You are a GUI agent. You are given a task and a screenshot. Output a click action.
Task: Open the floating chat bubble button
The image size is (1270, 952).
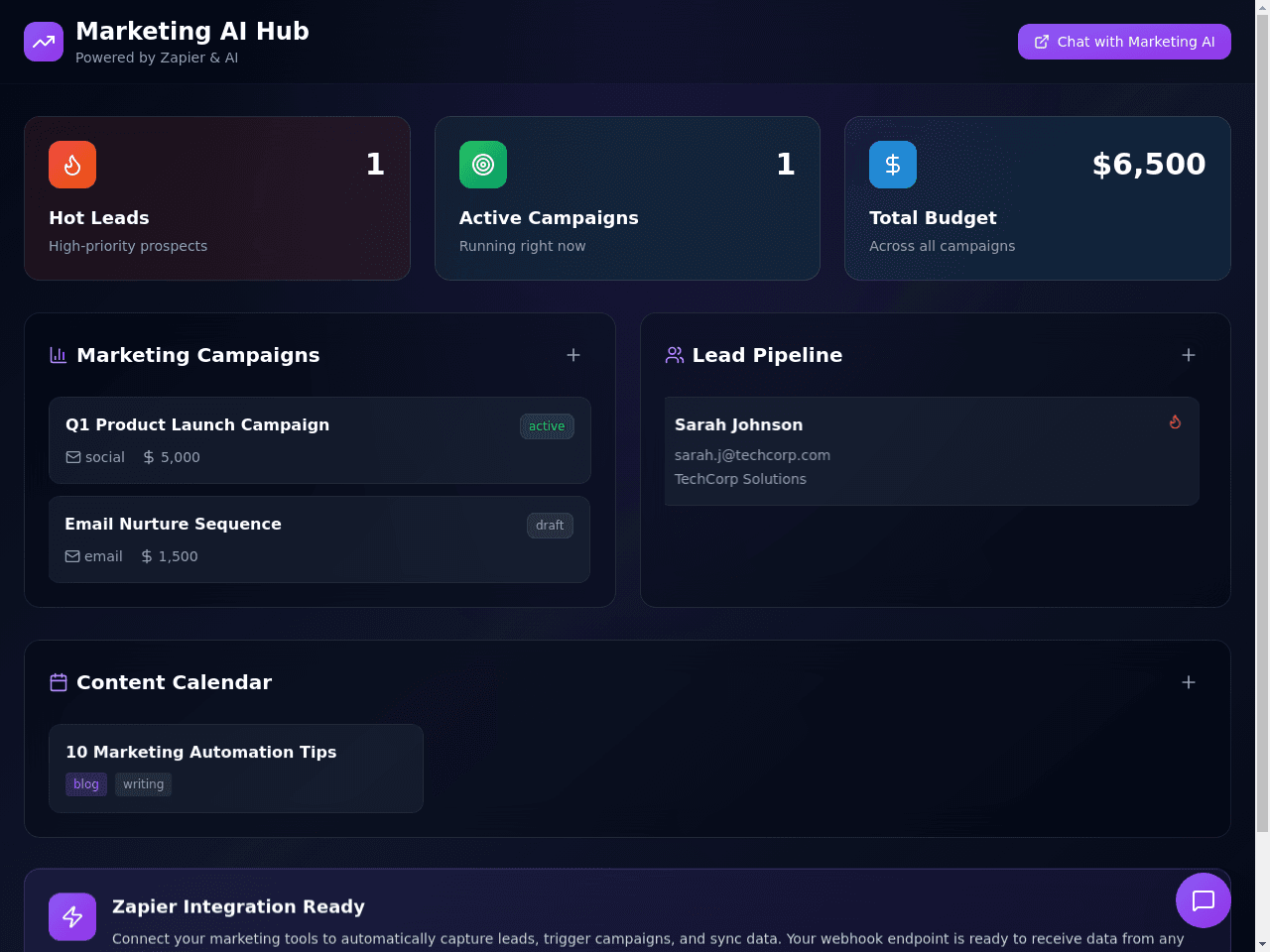1204,900
